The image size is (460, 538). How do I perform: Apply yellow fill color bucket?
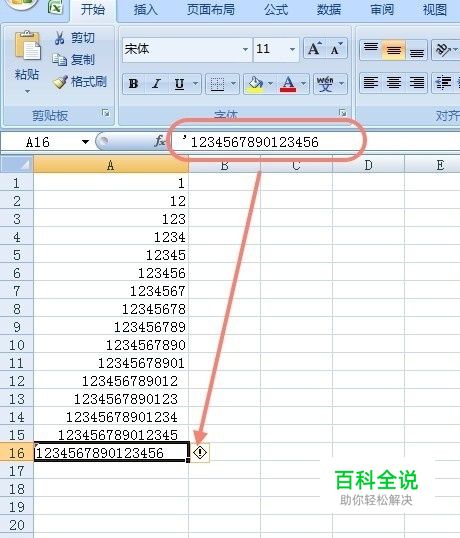click(x=255, y=83)
